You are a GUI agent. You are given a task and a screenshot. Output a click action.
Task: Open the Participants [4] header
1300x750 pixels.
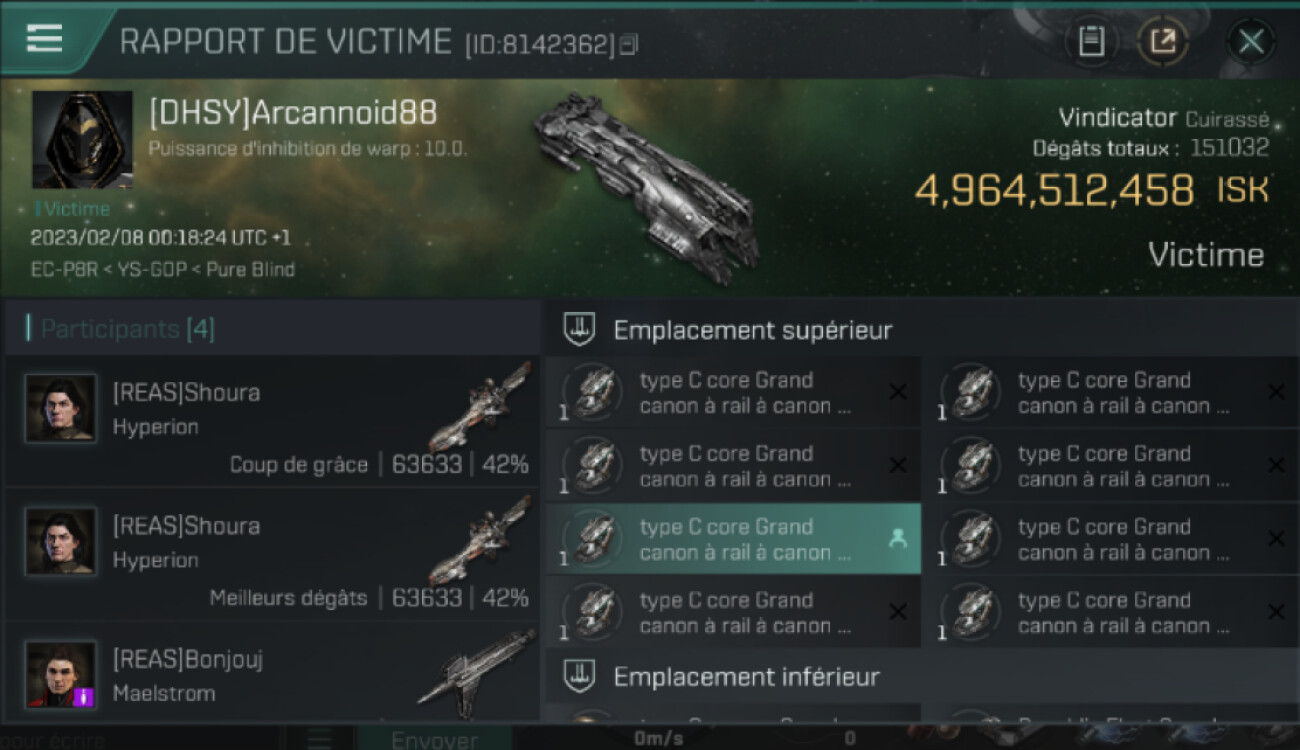(121, 329)
